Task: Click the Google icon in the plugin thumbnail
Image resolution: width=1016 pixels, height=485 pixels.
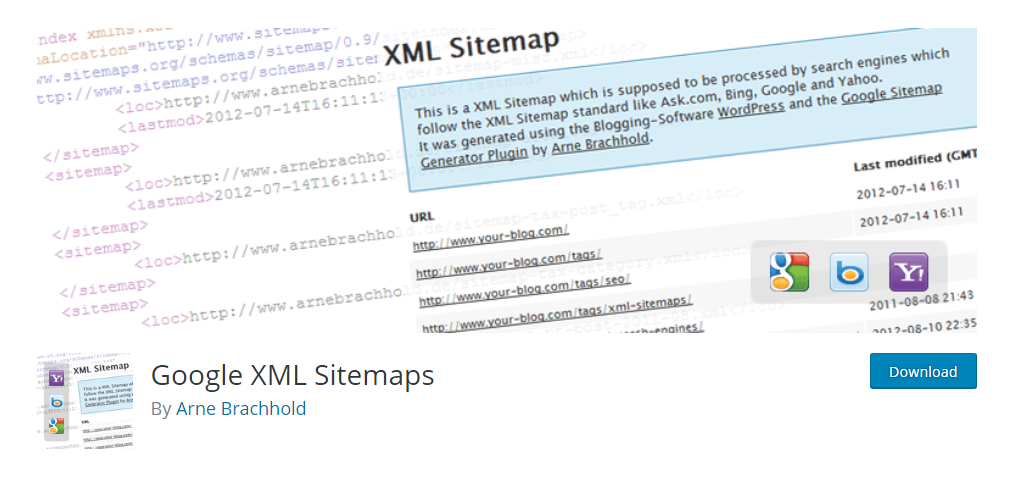Action: click(x=57, y=425)
